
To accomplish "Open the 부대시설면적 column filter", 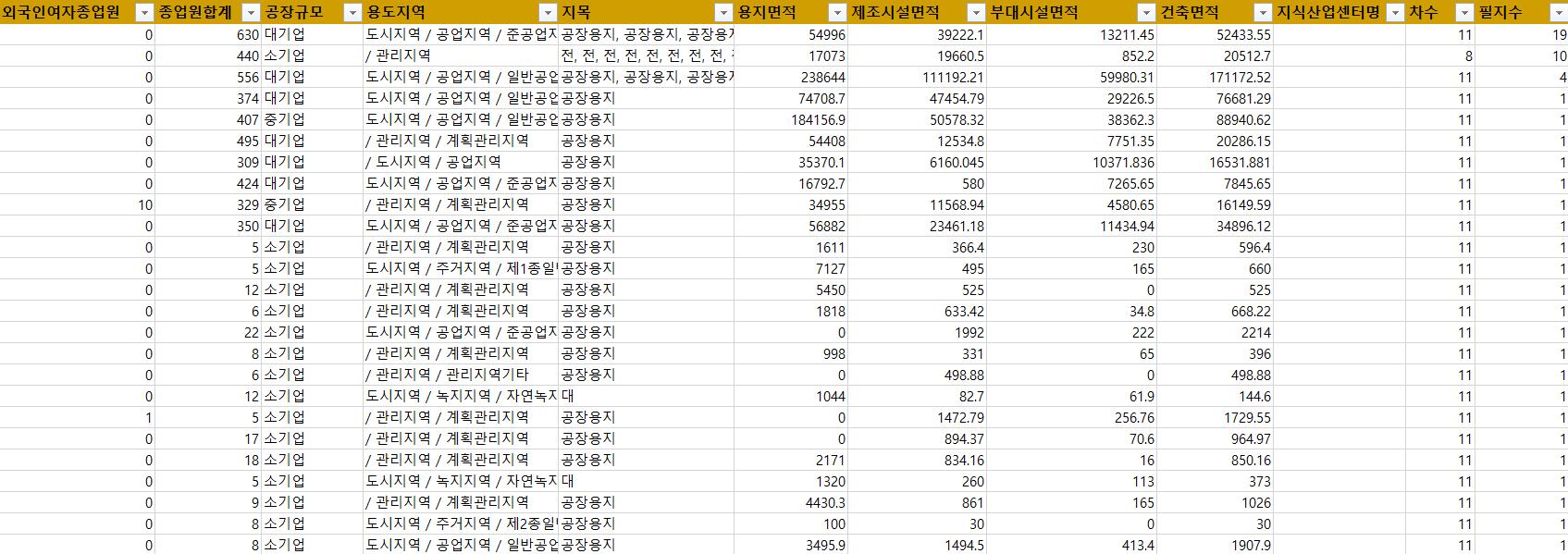I will click(x=1145, y=13).
